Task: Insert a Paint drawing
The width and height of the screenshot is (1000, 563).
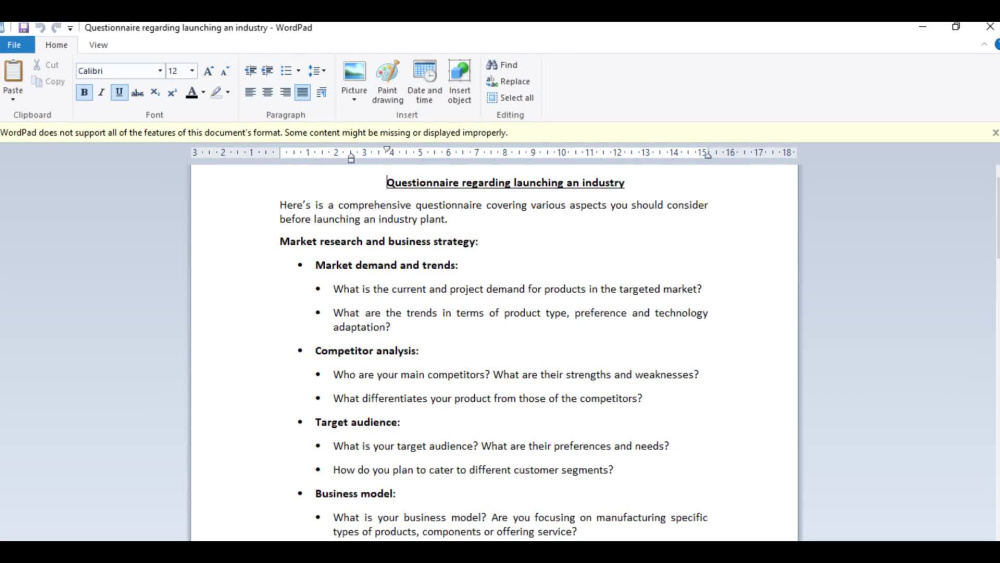Action: pyautogui.click(x=387, y=82)
